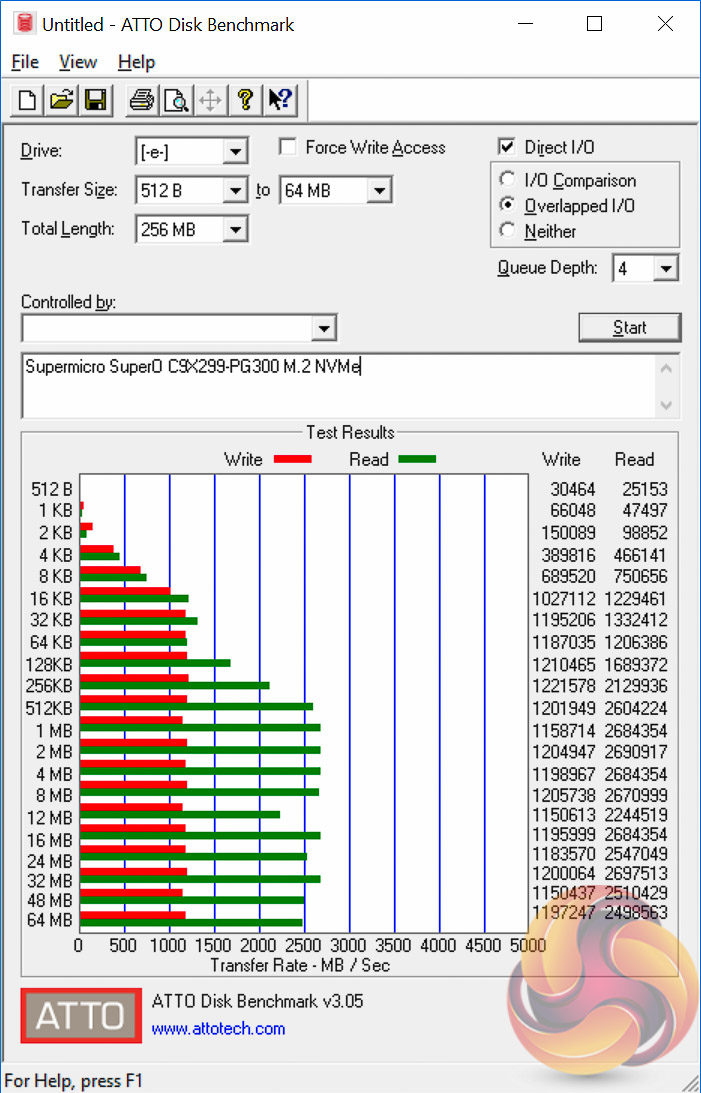Click in the description text box
The image size is (701, 1093).
point(339,385)
